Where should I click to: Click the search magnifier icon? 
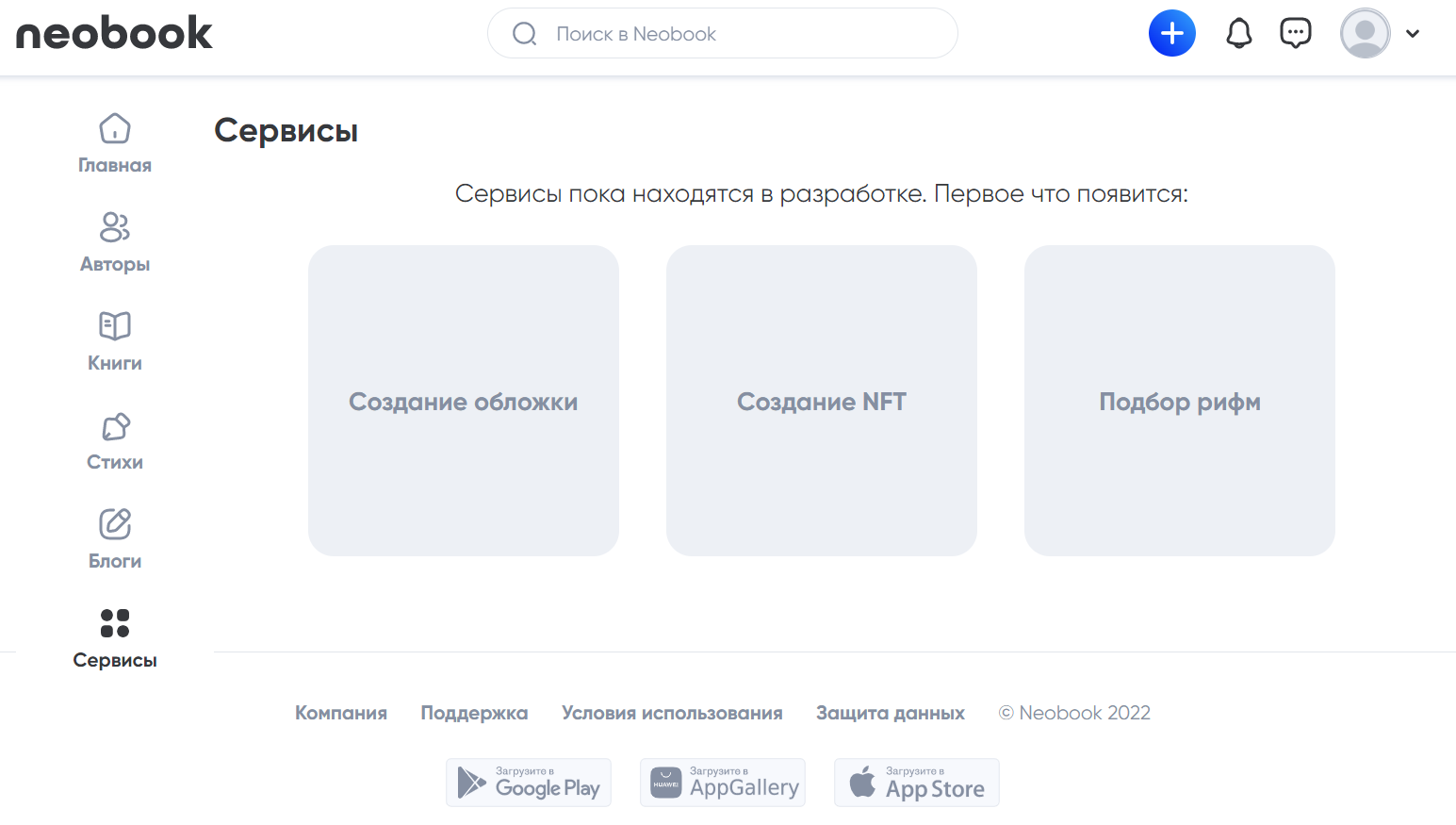525,34
